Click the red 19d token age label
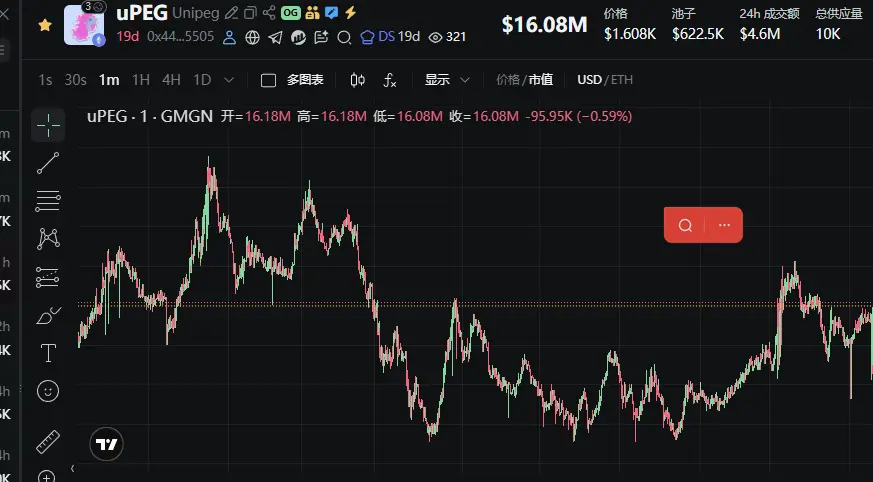 click(127, 37)
